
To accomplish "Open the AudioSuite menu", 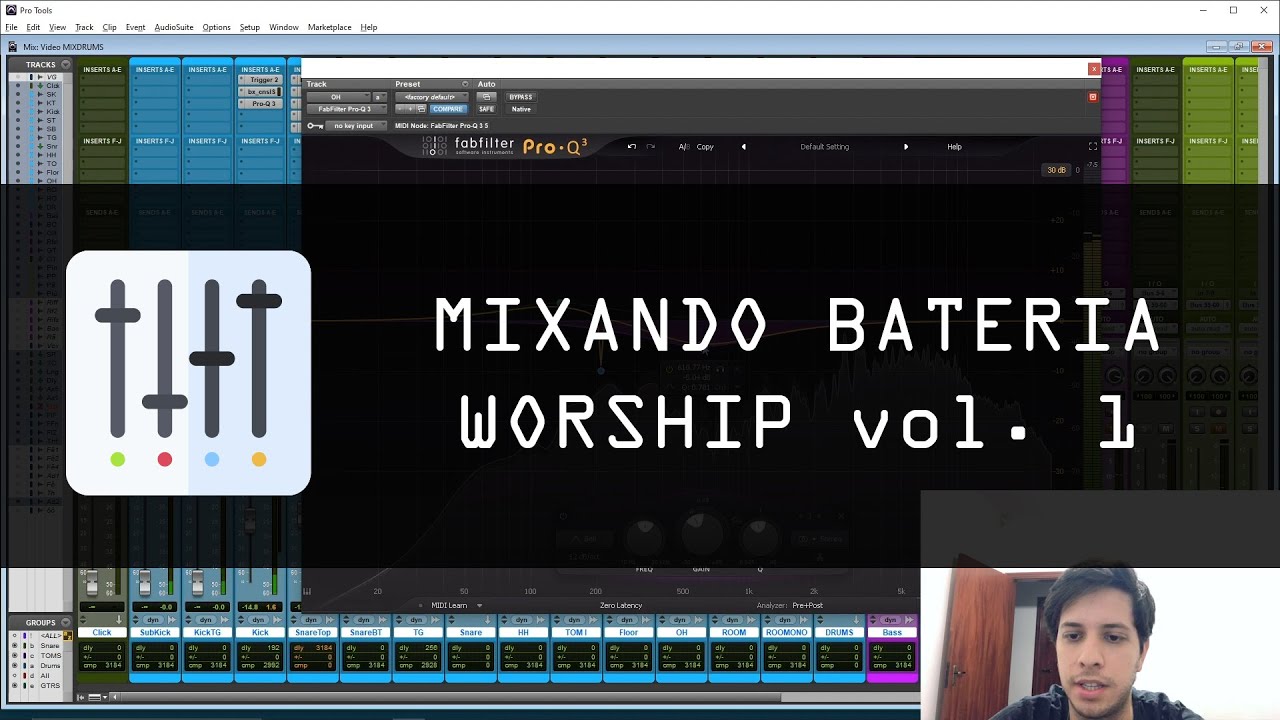I will (x=174, y=27).
